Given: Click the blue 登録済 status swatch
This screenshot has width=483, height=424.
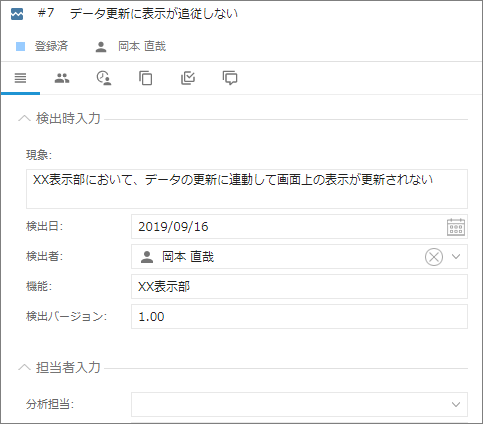Looking at the screenshot, I should coord(21,46).
